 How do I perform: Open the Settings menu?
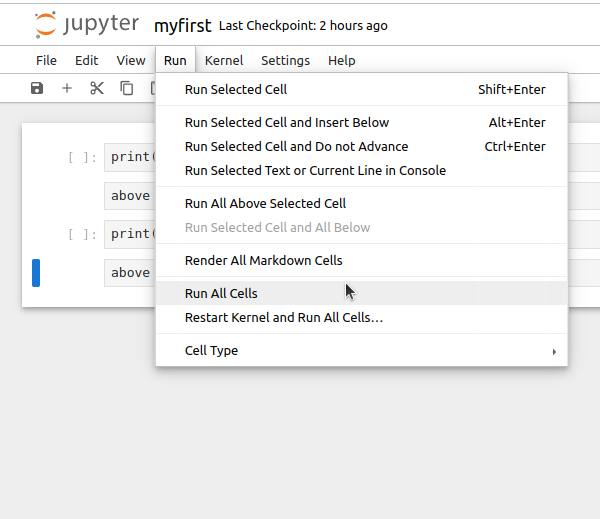point(285,60)
